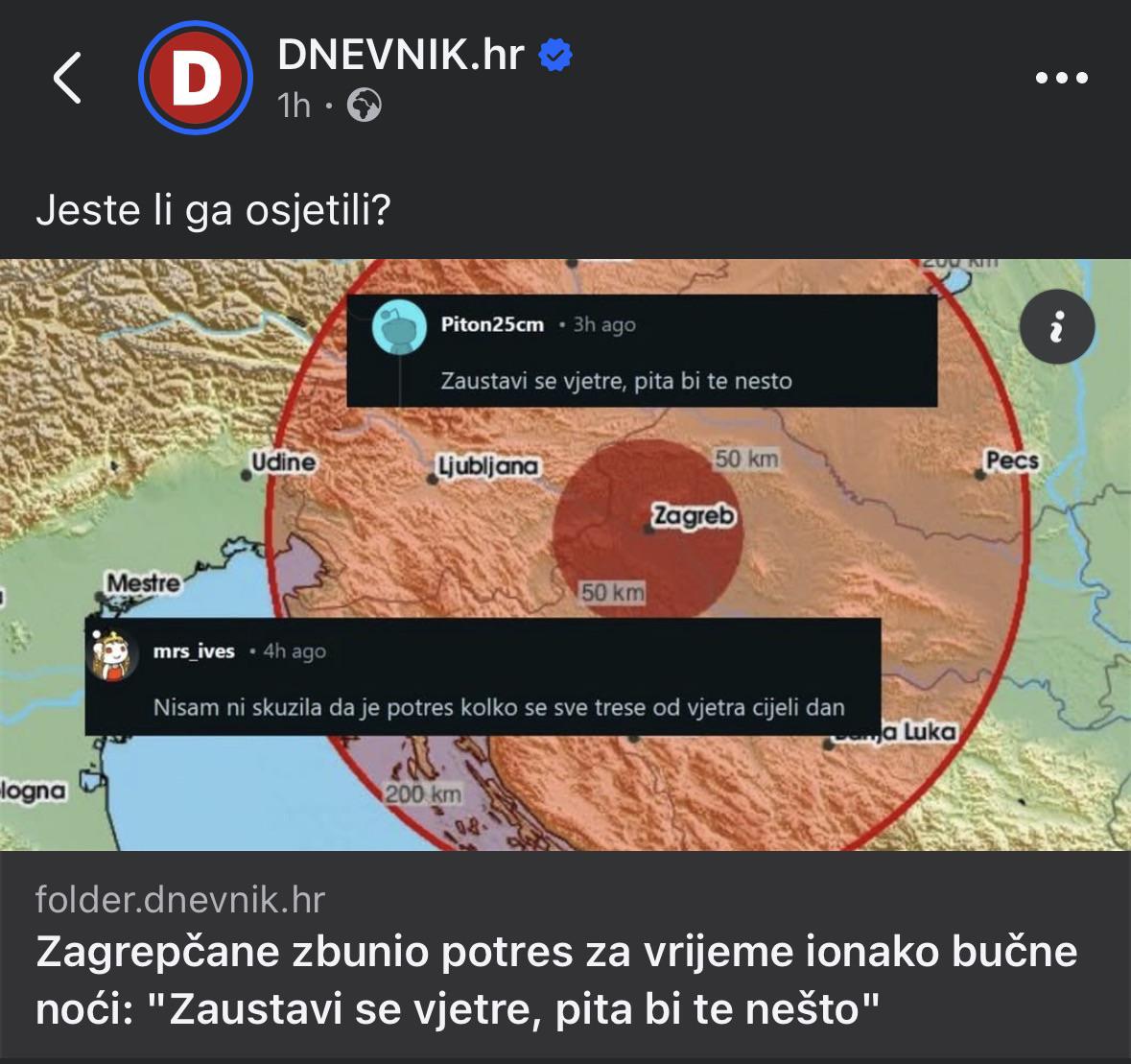1131x1064 pixels.
Task: Tap the Zagreb label on the map
Action: (x=694, y=516)
